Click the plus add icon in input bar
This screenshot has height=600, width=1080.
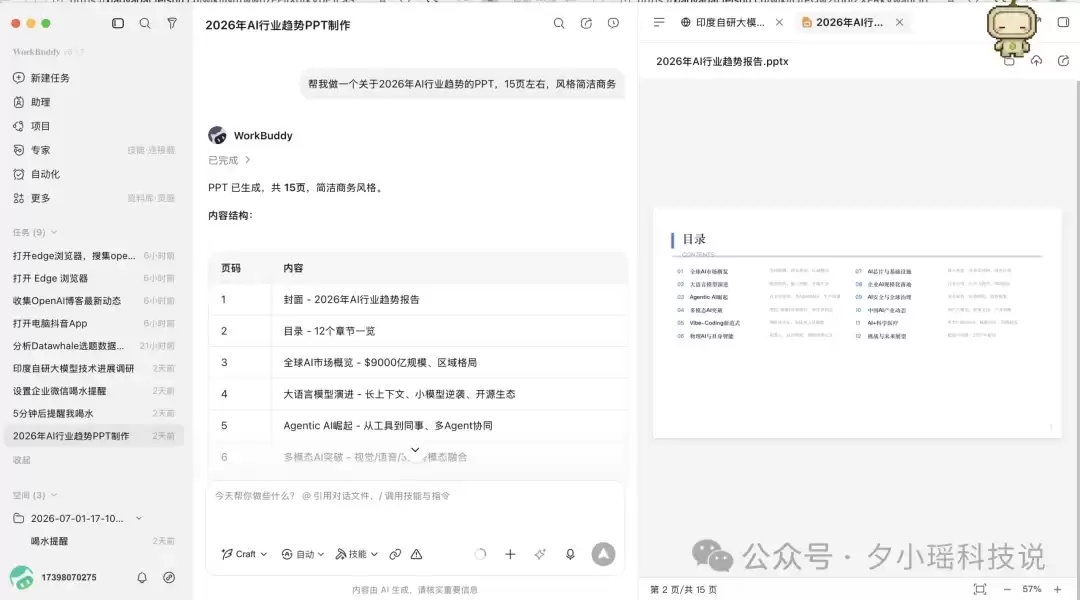[x=510, y=555]
